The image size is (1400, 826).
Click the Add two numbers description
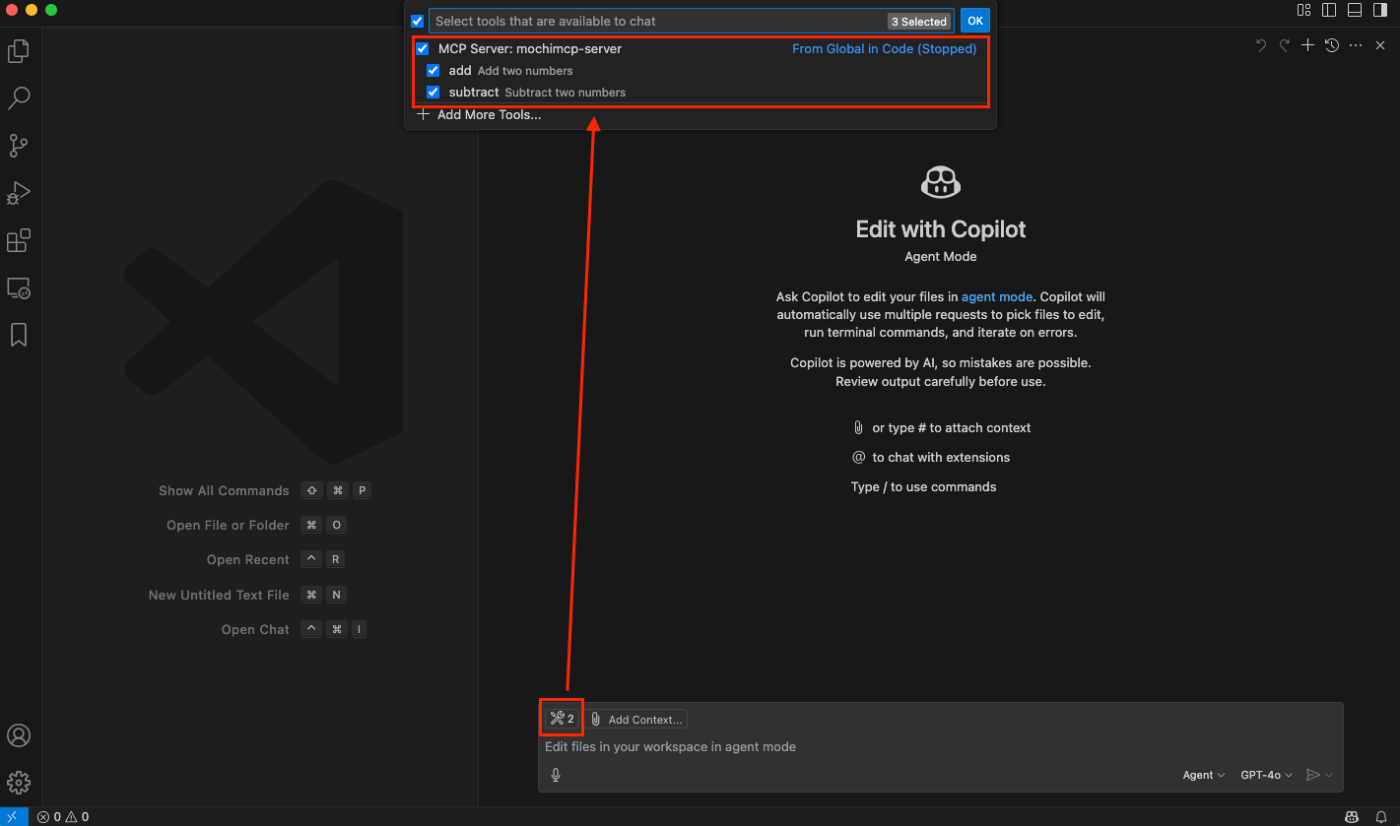pos(525,71)
